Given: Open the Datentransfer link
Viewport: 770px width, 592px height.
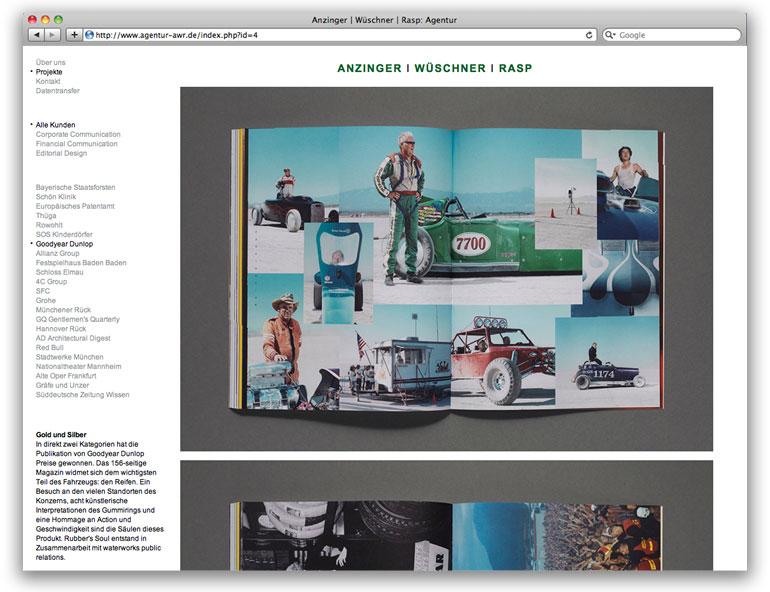Looking at the screenshot, I should click(58, 91).
